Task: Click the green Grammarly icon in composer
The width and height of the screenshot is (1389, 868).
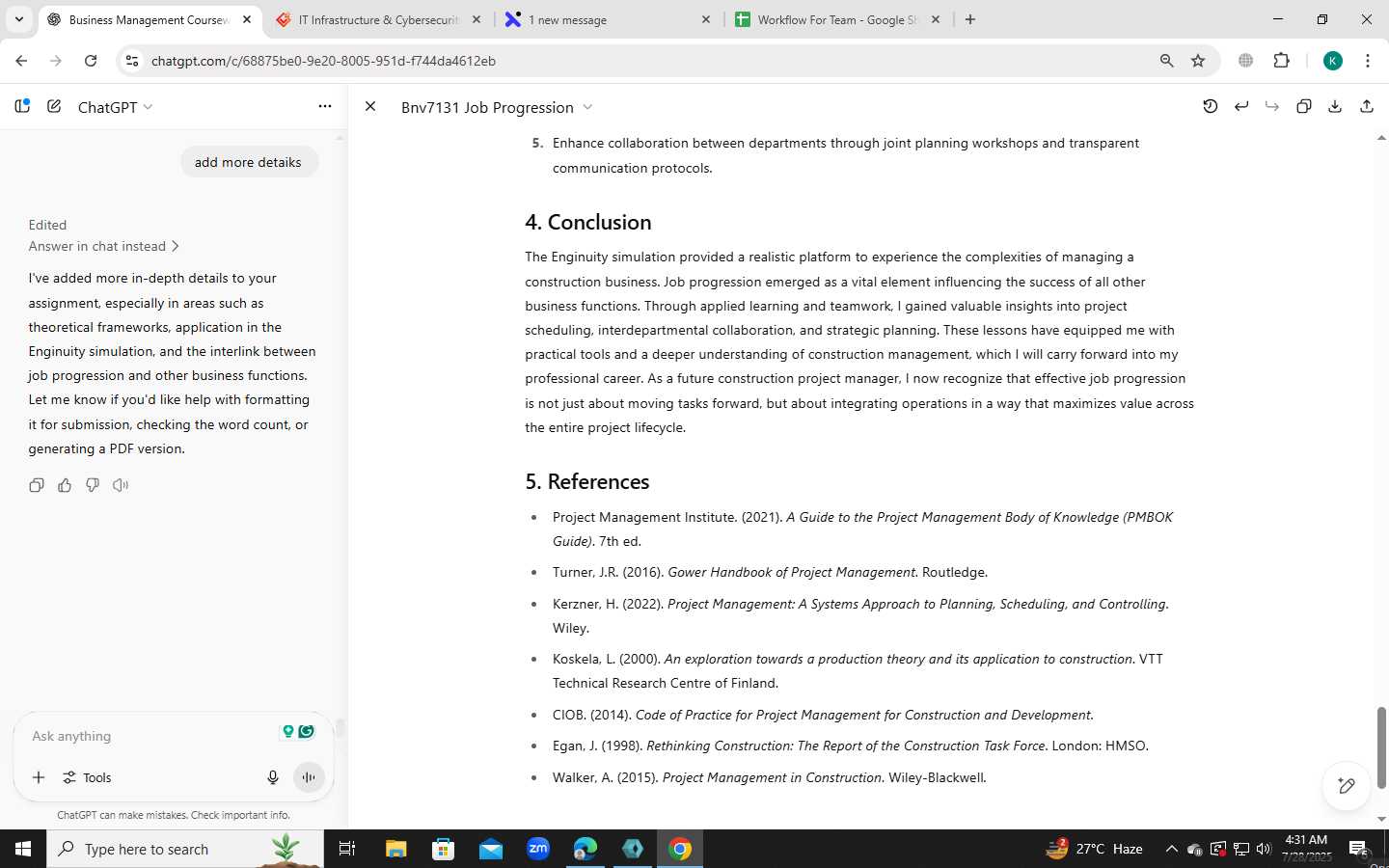Action: tap(307, 732)
